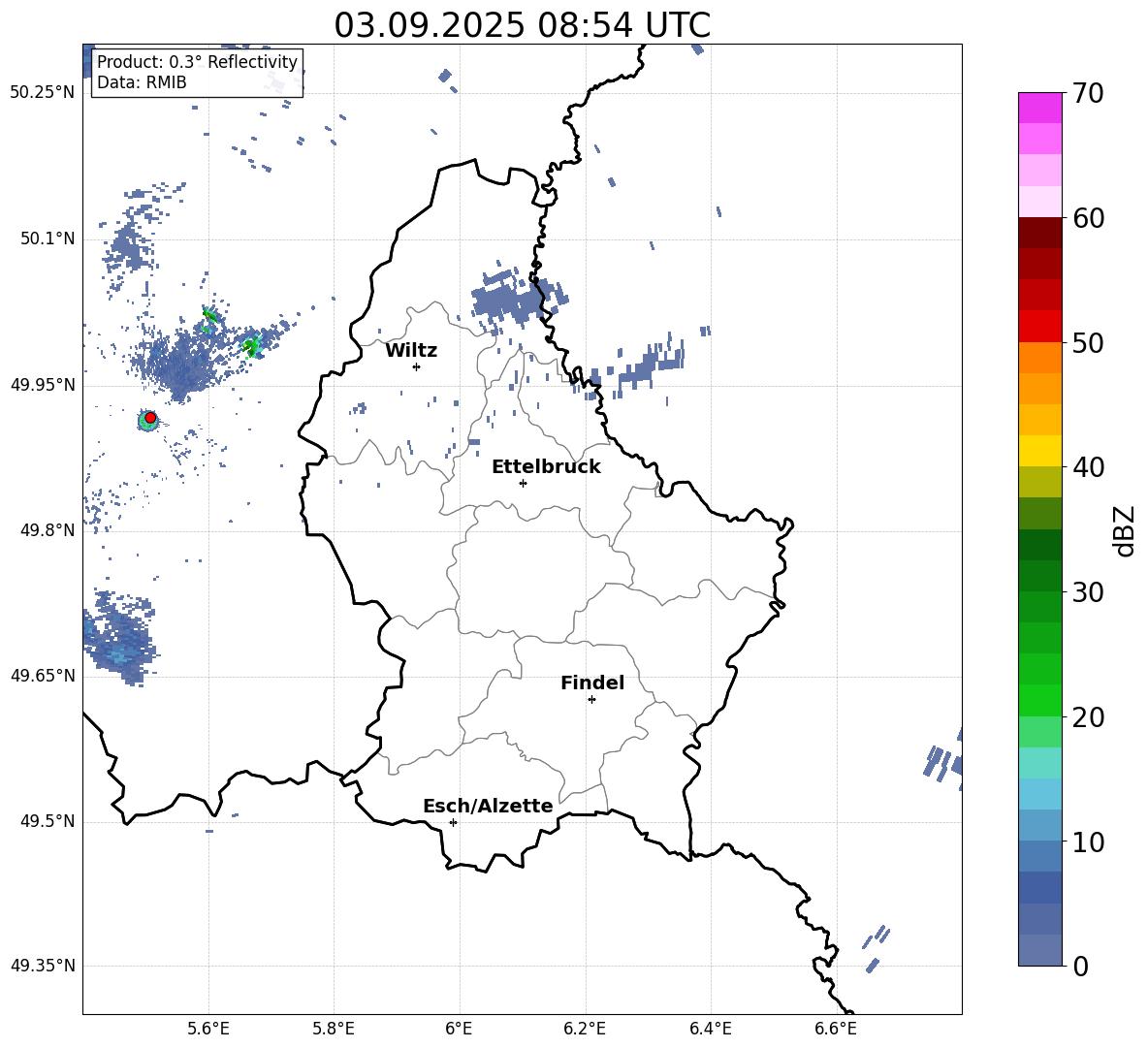Click the 6.4°E longitude label
The height and width of the screenshot is (1048, 1148).
[710, 1029]
